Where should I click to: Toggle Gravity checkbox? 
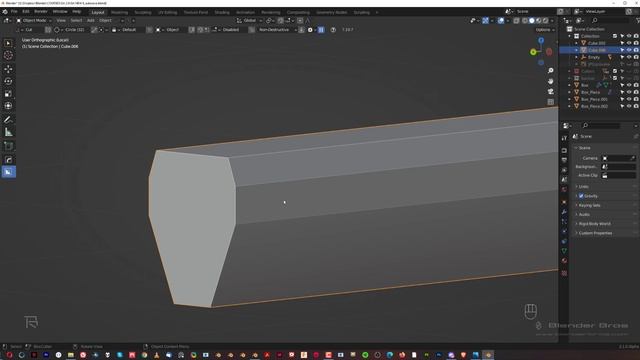click(581, 196)
